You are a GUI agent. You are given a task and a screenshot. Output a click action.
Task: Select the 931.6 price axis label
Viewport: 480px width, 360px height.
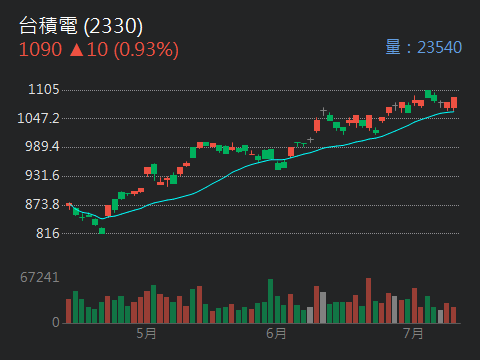pyautogui.click(x=42, y=175)
